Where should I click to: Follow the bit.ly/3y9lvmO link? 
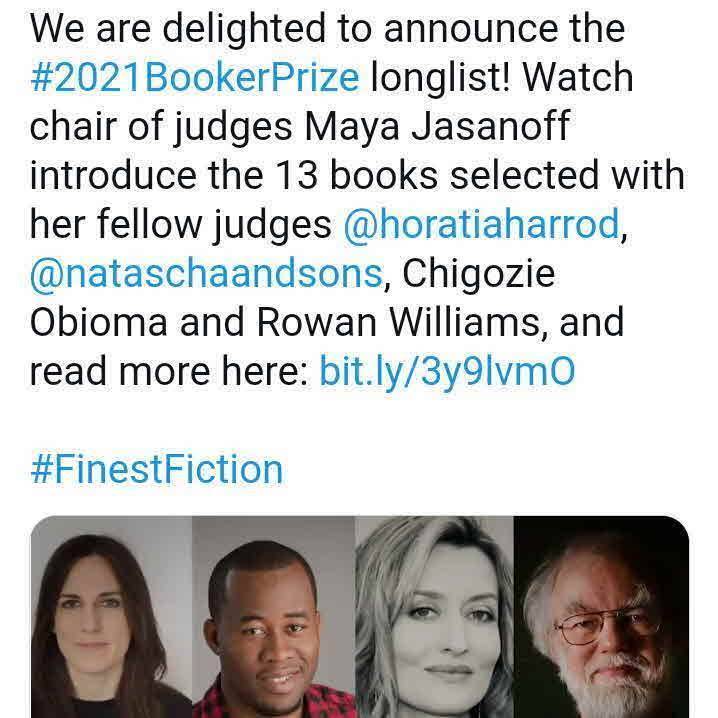pos(446,372)
